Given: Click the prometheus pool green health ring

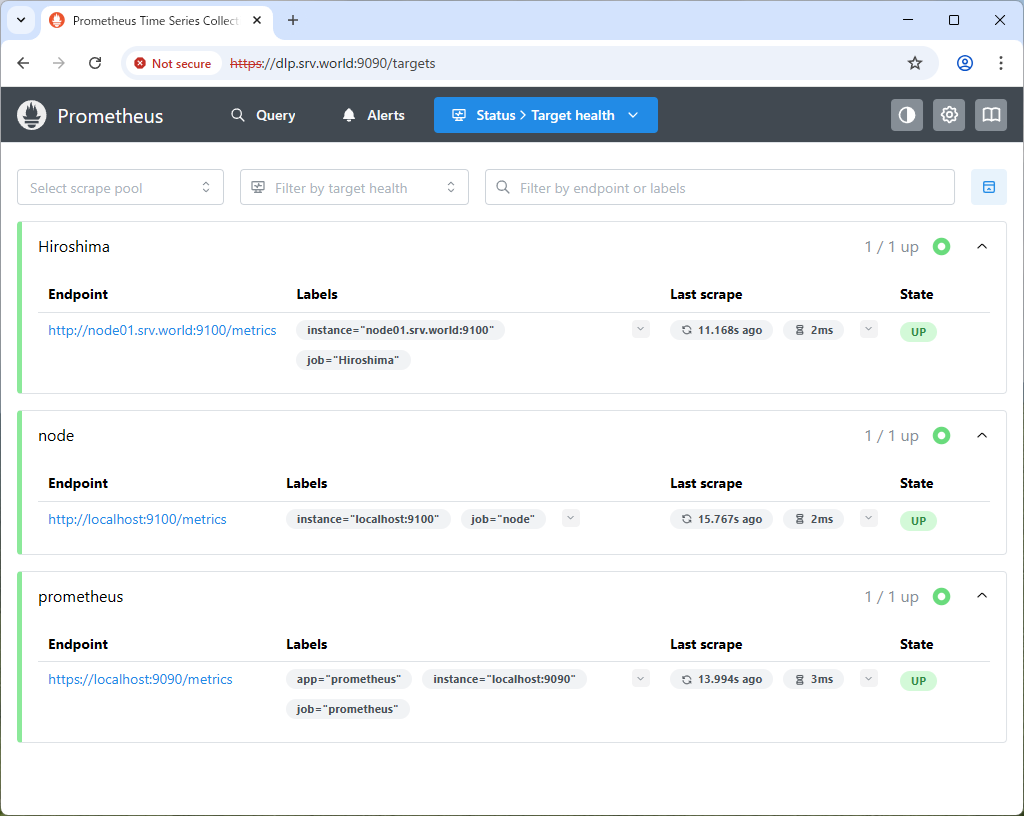Looking at the screenshot, I should [941, 597].
